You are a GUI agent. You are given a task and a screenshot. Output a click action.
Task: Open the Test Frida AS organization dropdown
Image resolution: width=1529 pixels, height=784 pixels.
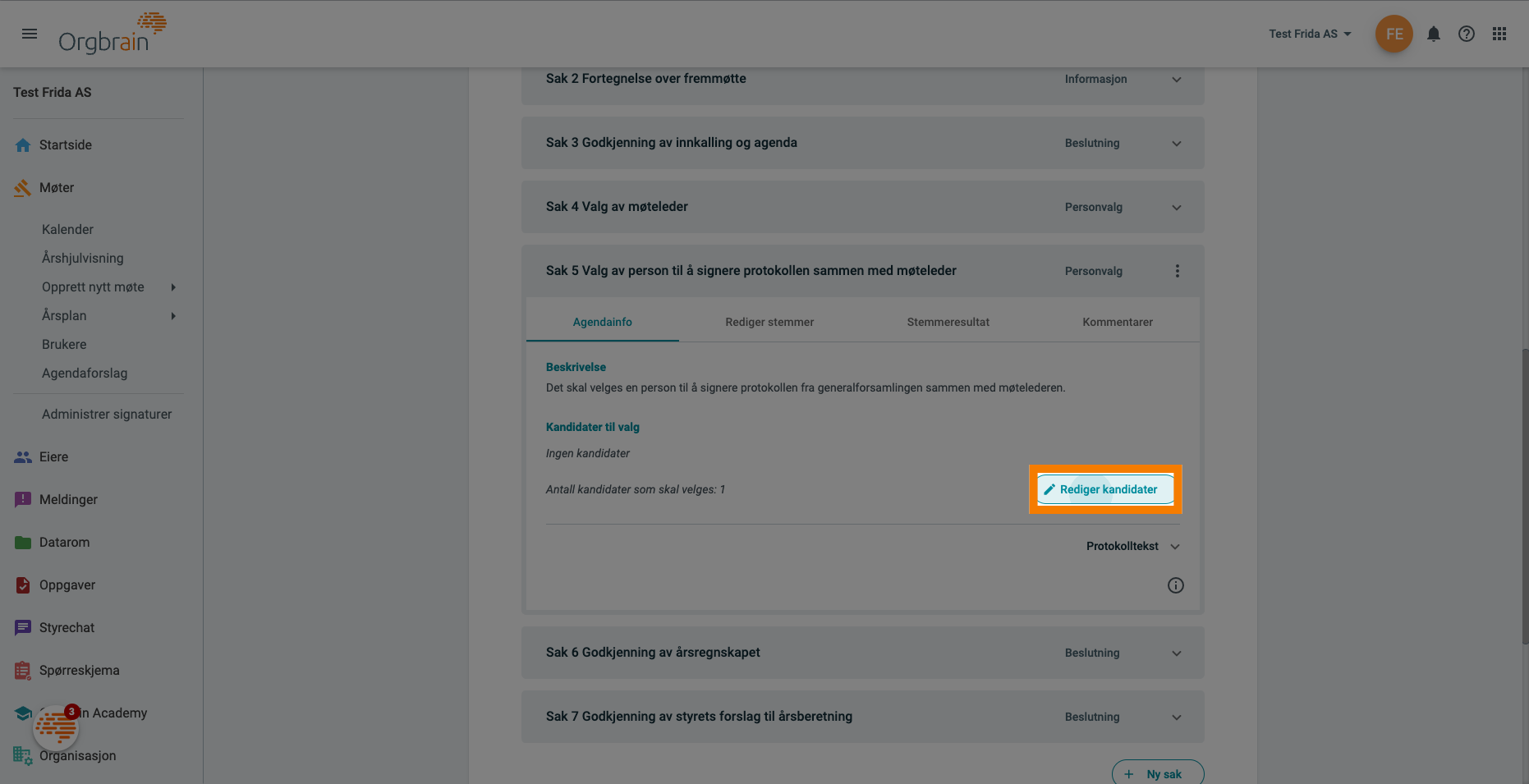pyautogui.click(x=1310, y=34)
